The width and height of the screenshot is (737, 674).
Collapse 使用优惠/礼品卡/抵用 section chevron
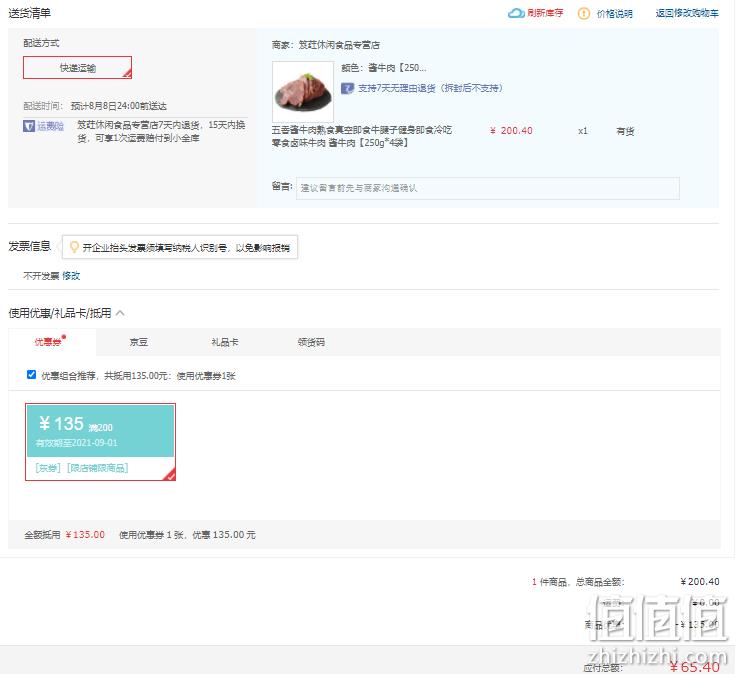[x=120, y=313]
